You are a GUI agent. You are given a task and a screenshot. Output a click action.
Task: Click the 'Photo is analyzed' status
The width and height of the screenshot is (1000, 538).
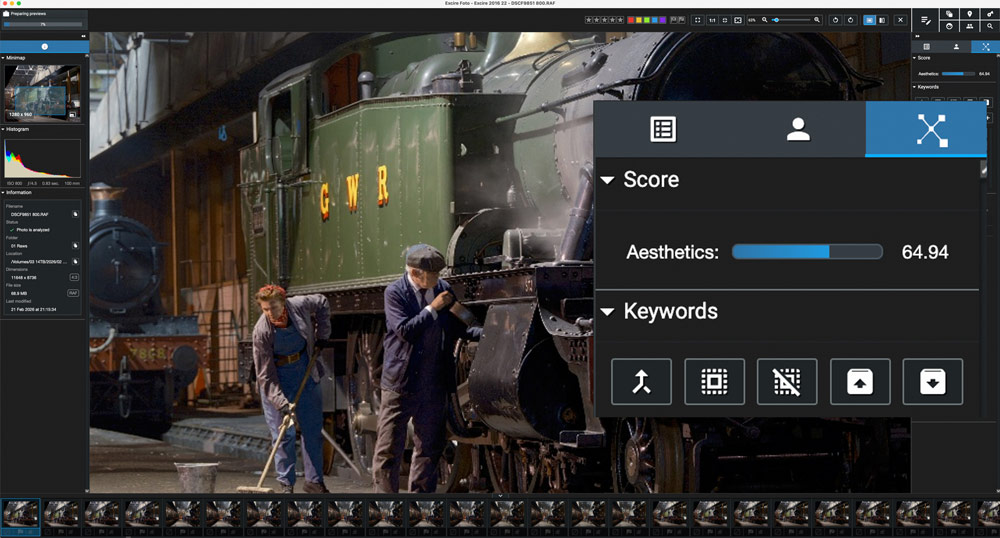(x=33, y=229)
